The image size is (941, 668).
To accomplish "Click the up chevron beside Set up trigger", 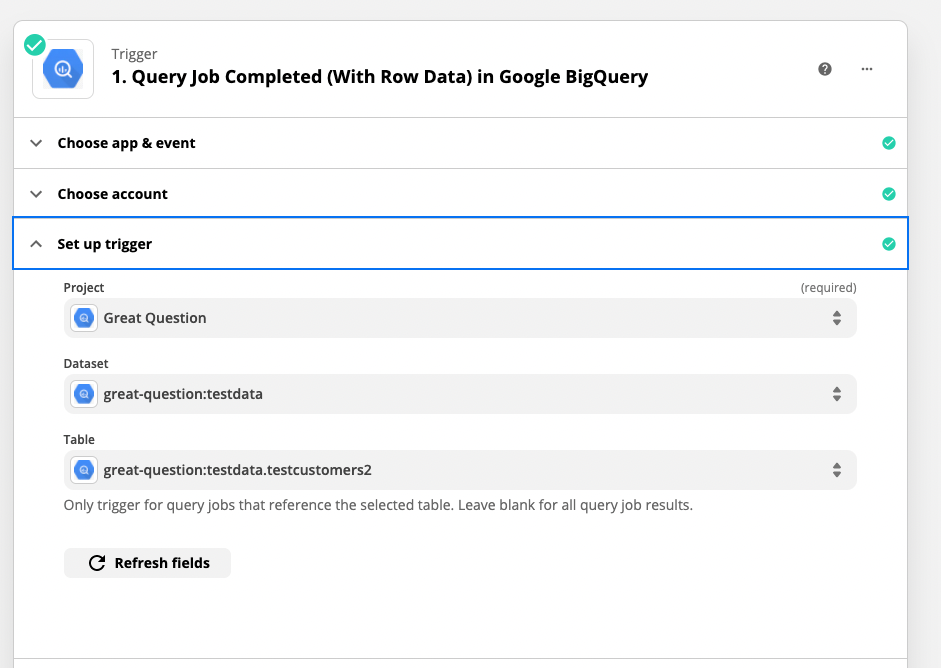I will click(36, 244).
